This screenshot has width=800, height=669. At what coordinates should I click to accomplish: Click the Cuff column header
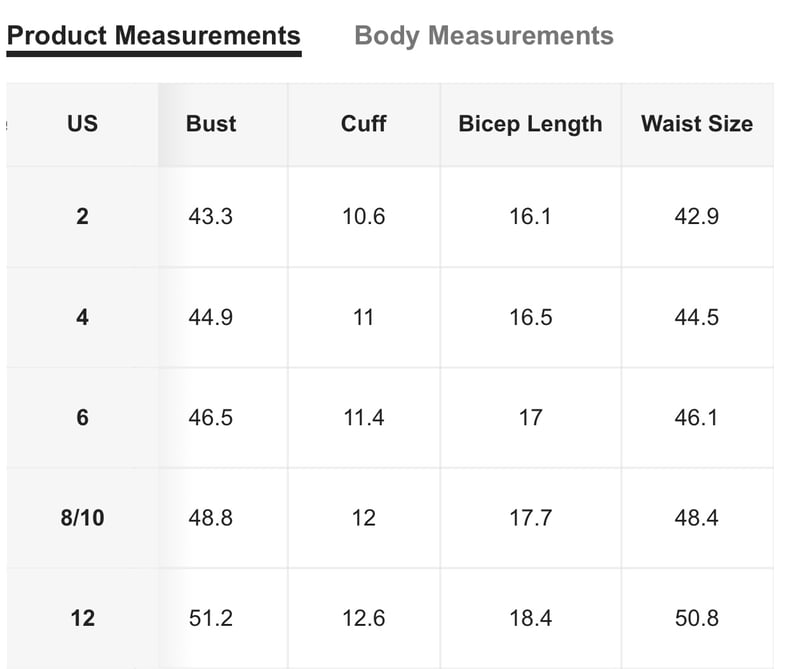pyautogui.click(x=363, y=123)
